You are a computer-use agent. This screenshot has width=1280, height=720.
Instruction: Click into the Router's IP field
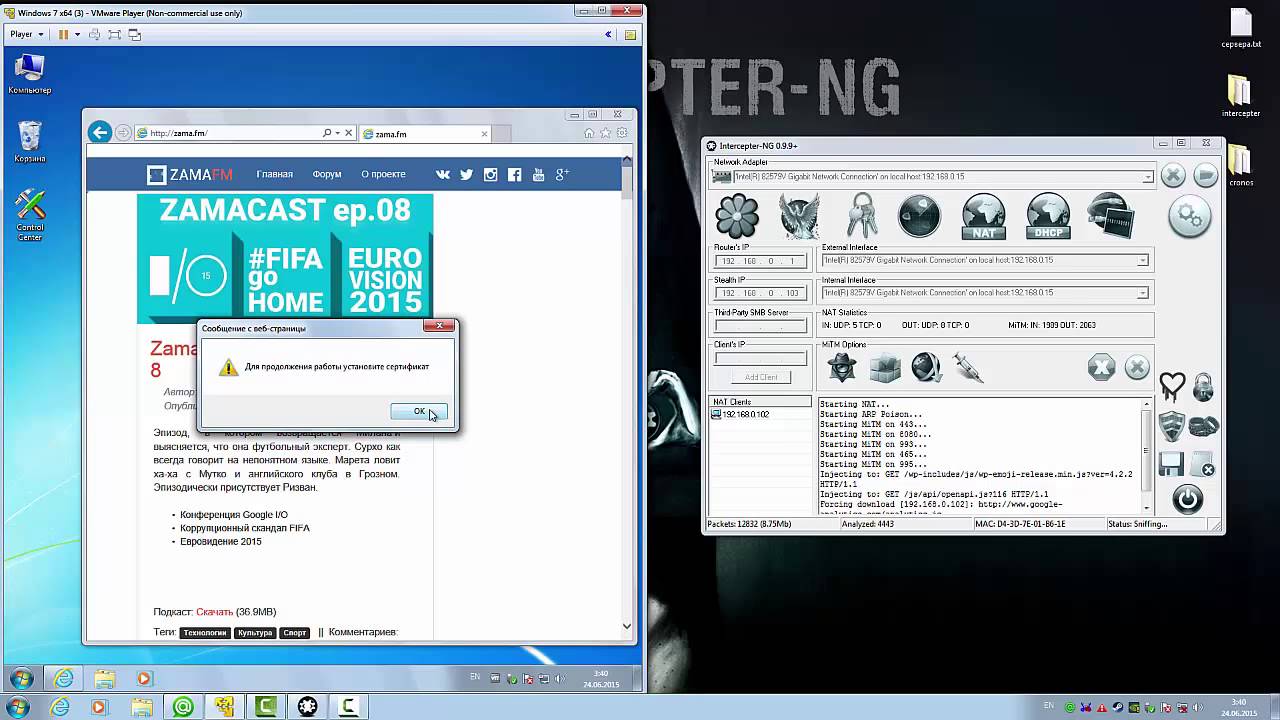pos(760,260)
